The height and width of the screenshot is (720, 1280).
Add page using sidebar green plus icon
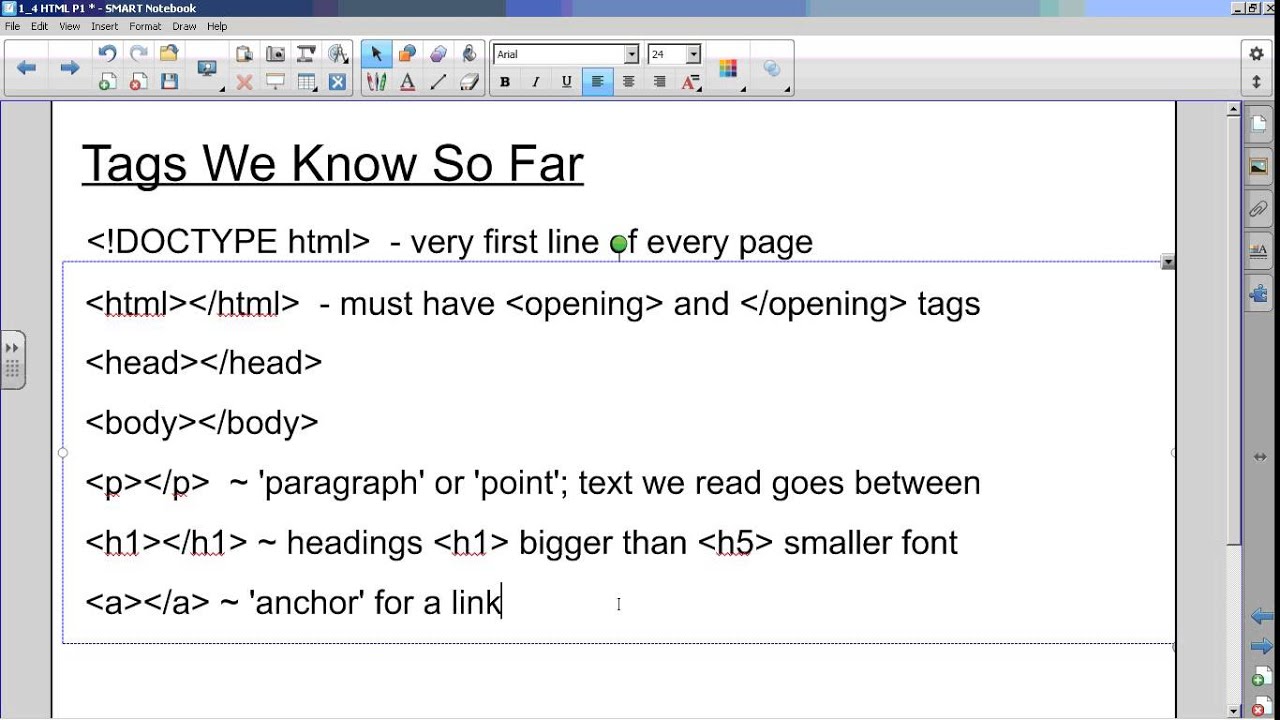[x=1260, y=677]
